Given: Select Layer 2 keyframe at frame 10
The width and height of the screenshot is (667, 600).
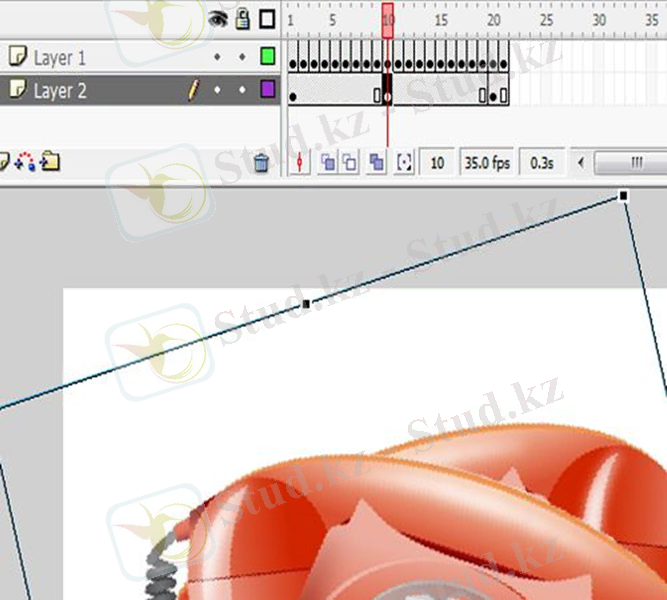Looking at the screenshot, I should [x=387, y=90].
